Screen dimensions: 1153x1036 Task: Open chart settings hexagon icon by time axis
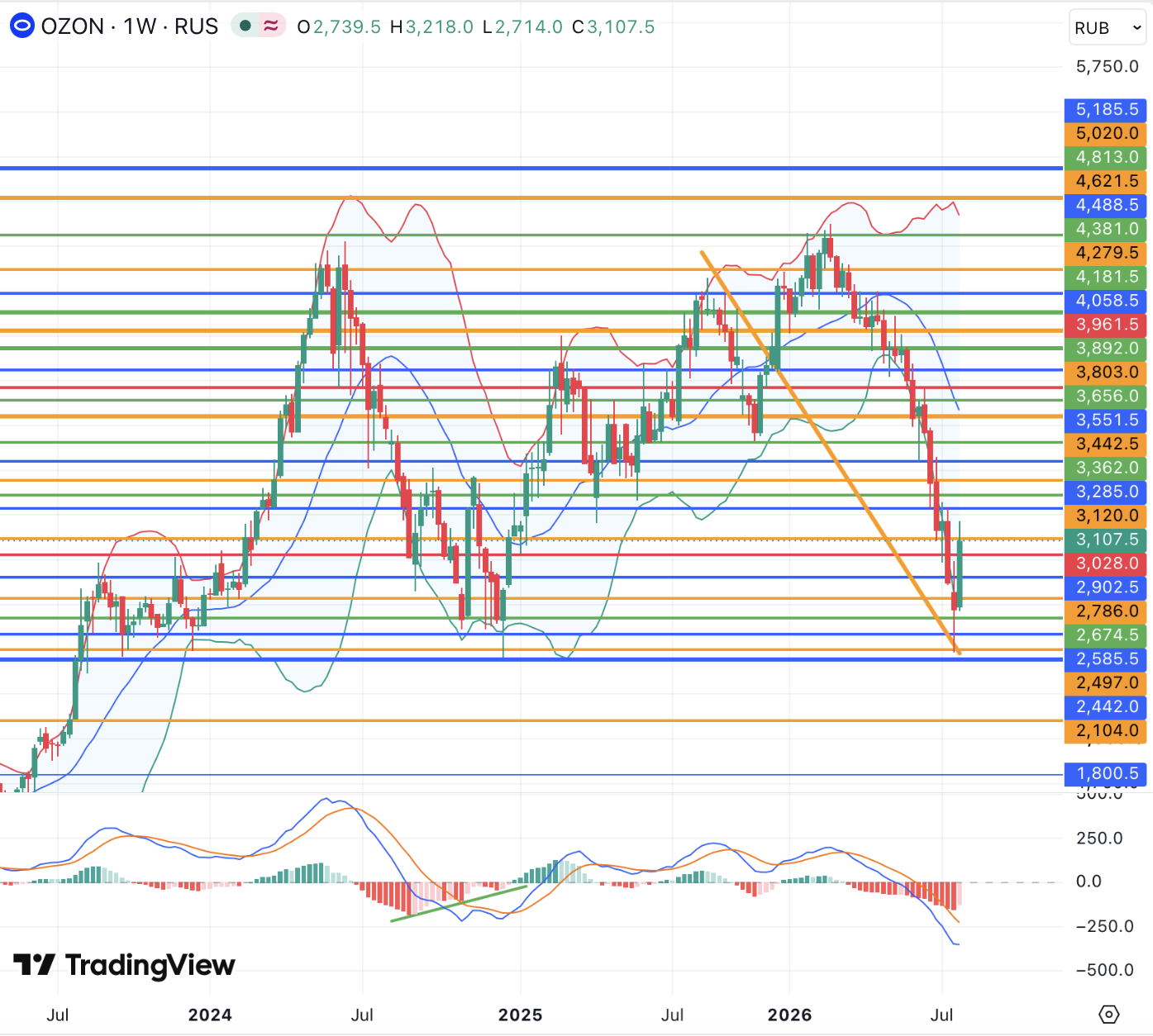tap(1109, 1015)
